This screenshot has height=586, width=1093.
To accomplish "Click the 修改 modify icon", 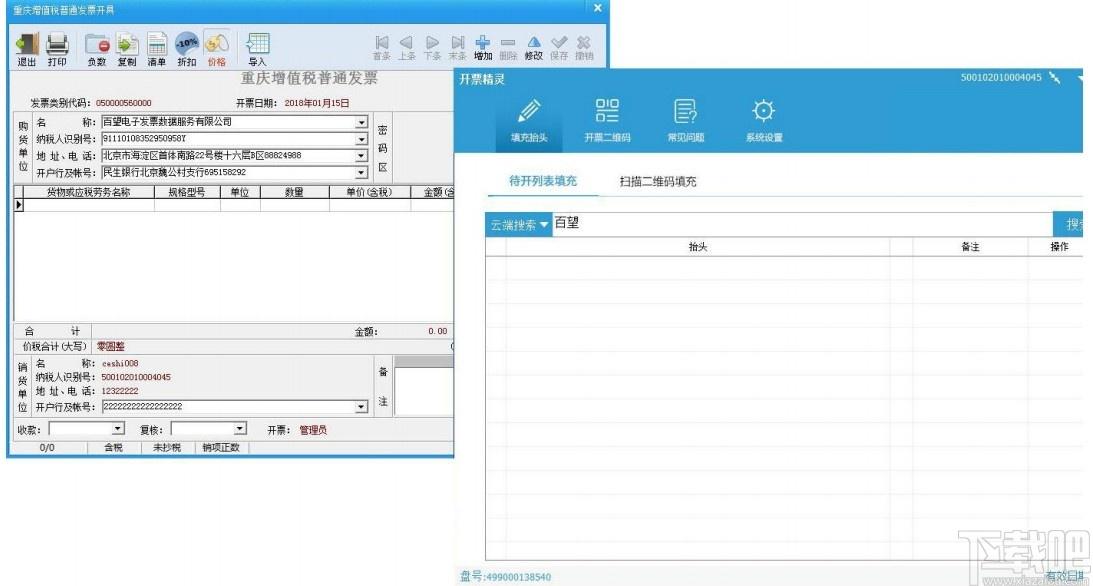I will [x=533, y=48].
